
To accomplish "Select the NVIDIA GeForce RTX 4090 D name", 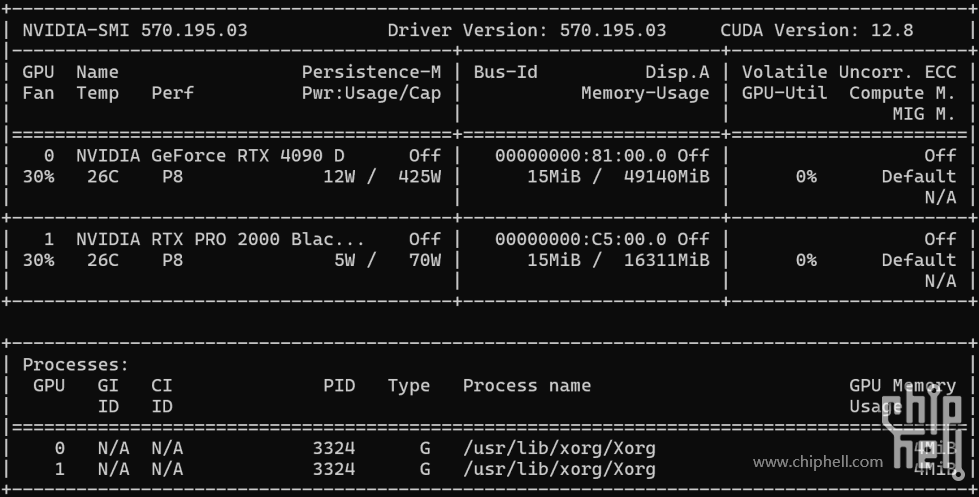I will click(x=210, y=156).
